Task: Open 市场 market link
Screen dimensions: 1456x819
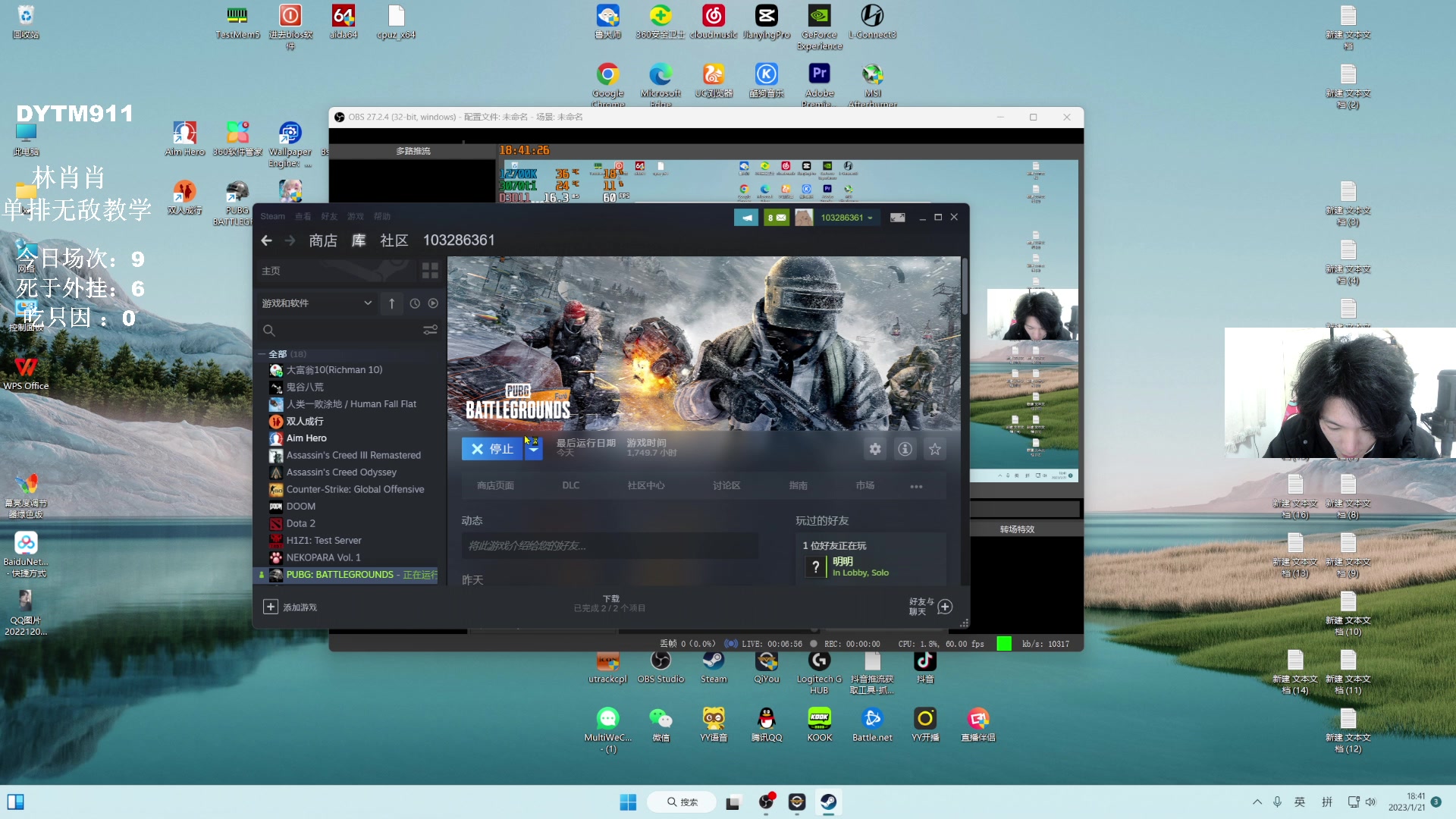Action: coord(865,485)
